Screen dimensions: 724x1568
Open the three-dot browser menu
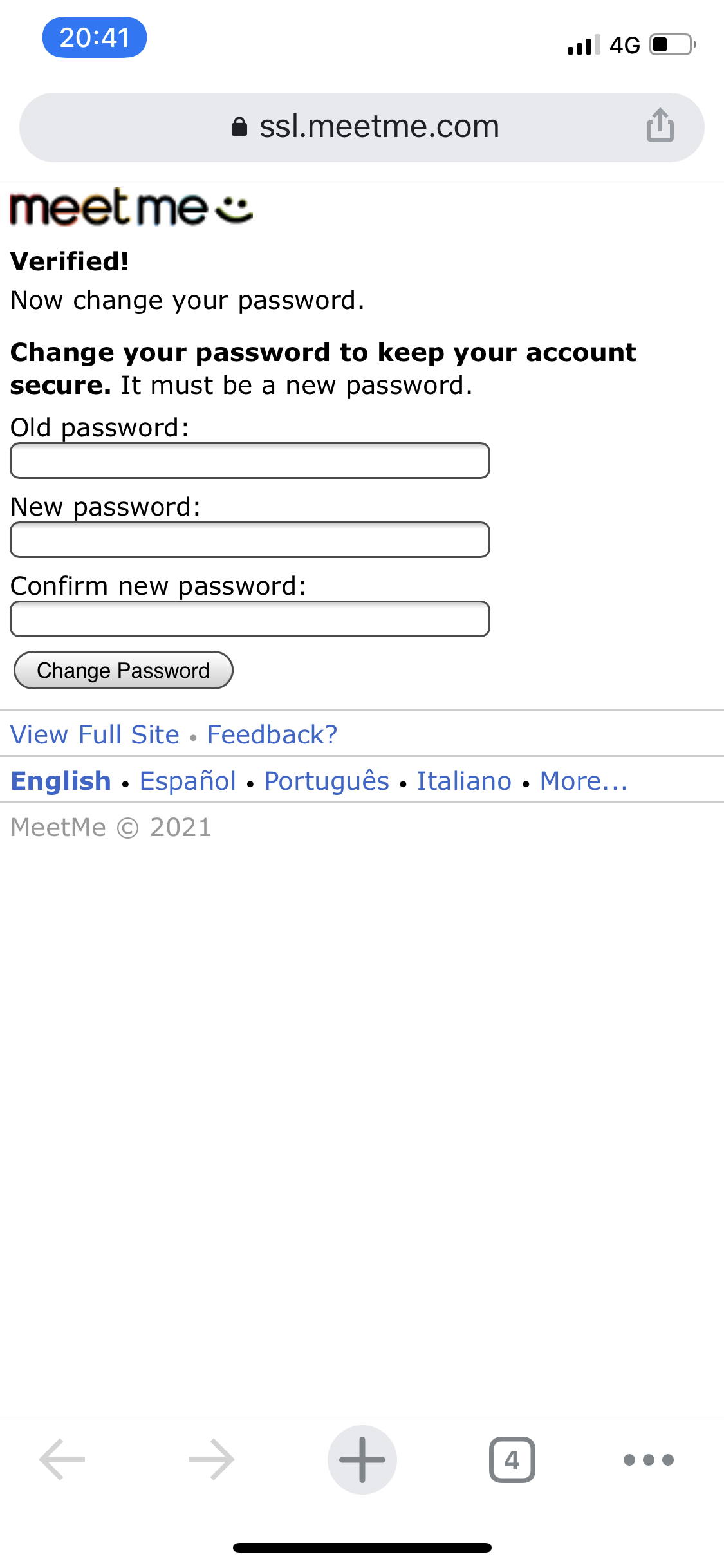pyautogui.click(x=648, y=1459)
